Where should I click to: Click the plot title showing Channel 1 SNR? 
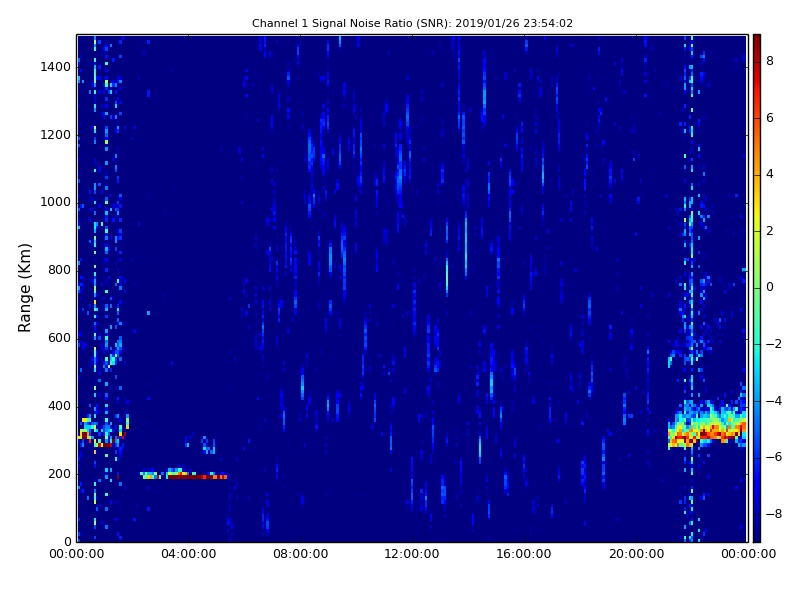pos(412,23)
